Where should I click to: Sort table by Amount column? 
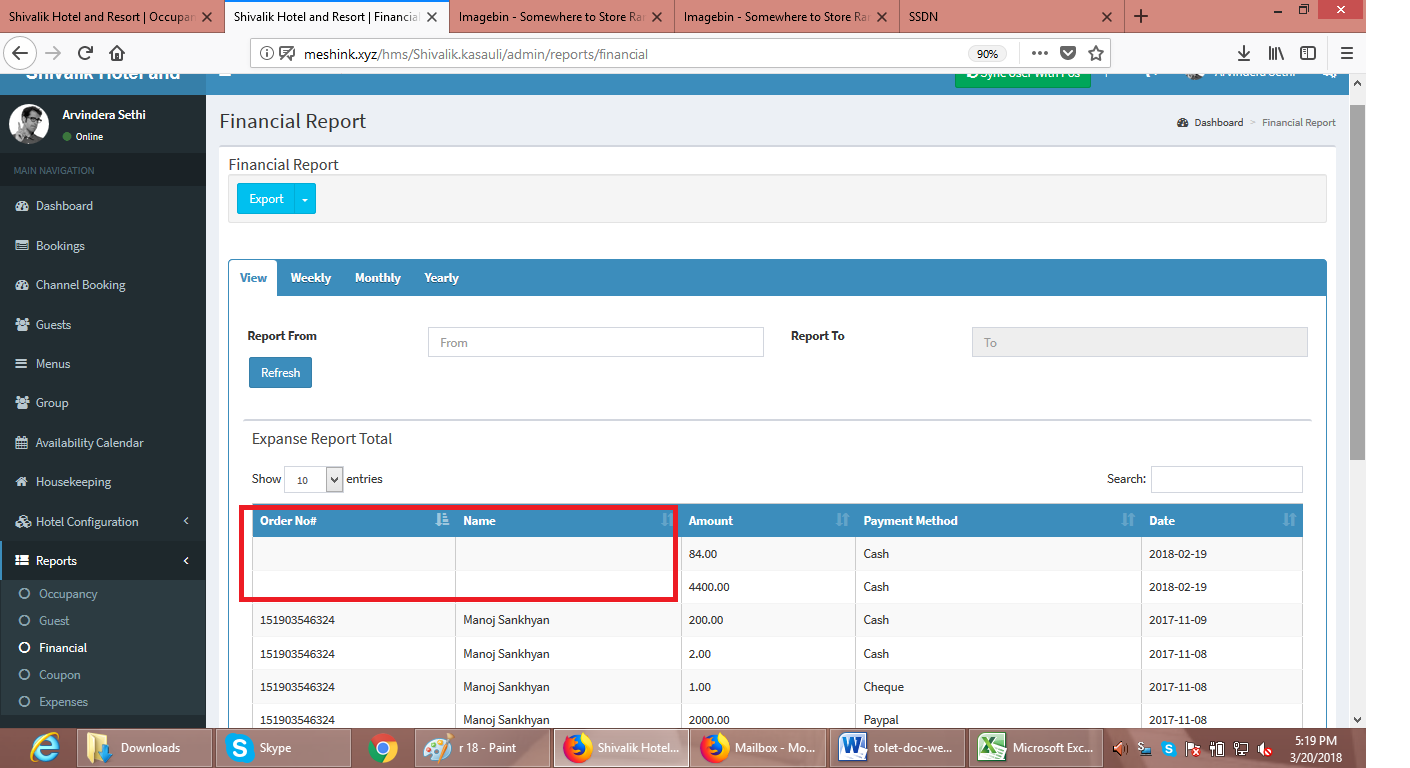[x=769, y=521]
